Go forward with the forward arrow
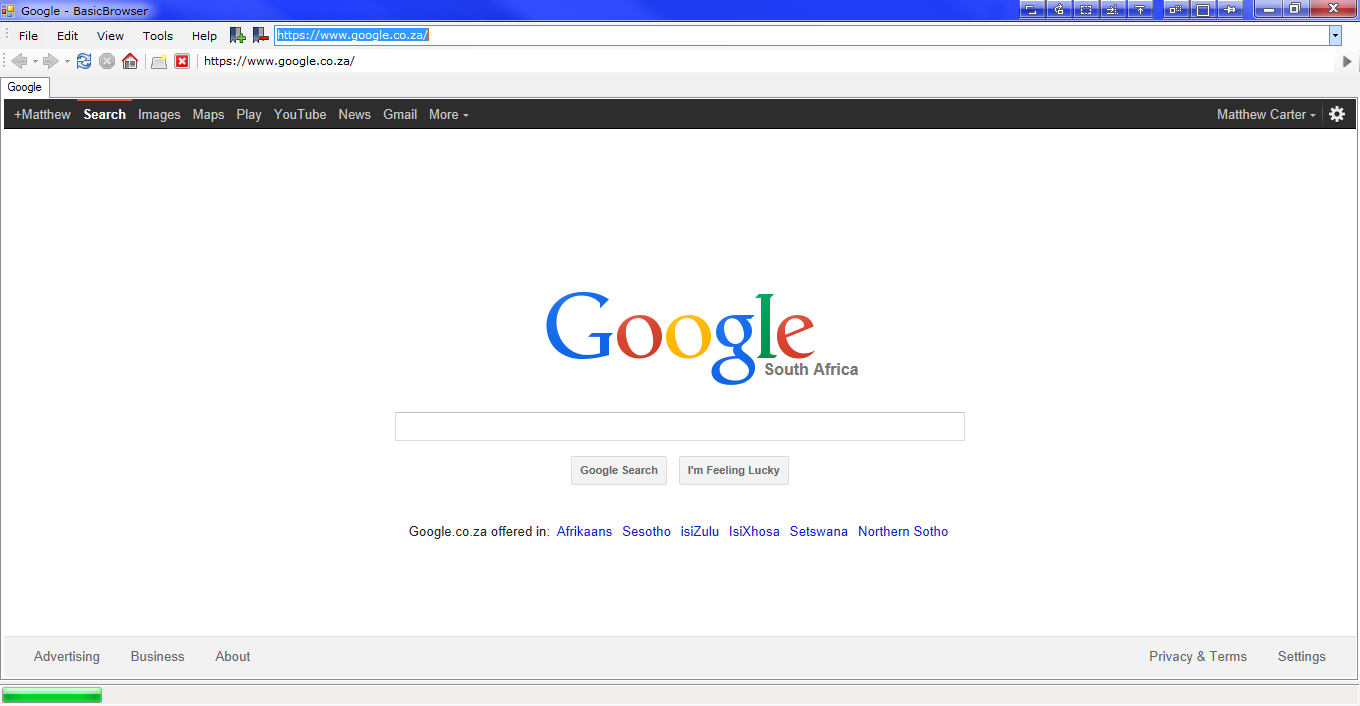This screenshot has width=1360, height=706. (x=52, y=61)
